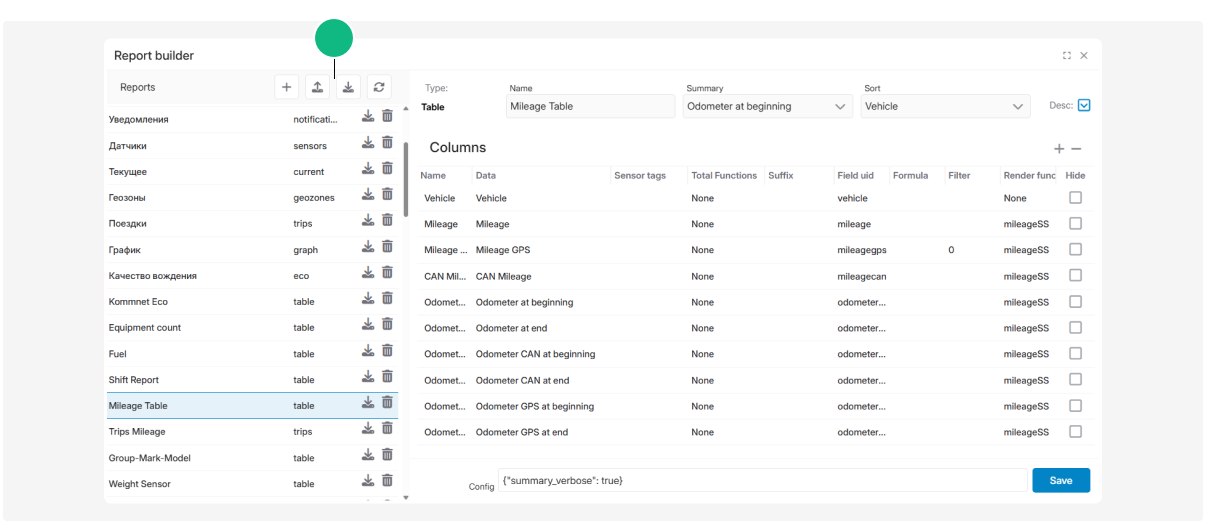Download the Датчики report
The width and height of the screenshot is (1206, 524).
pos(368,142)
